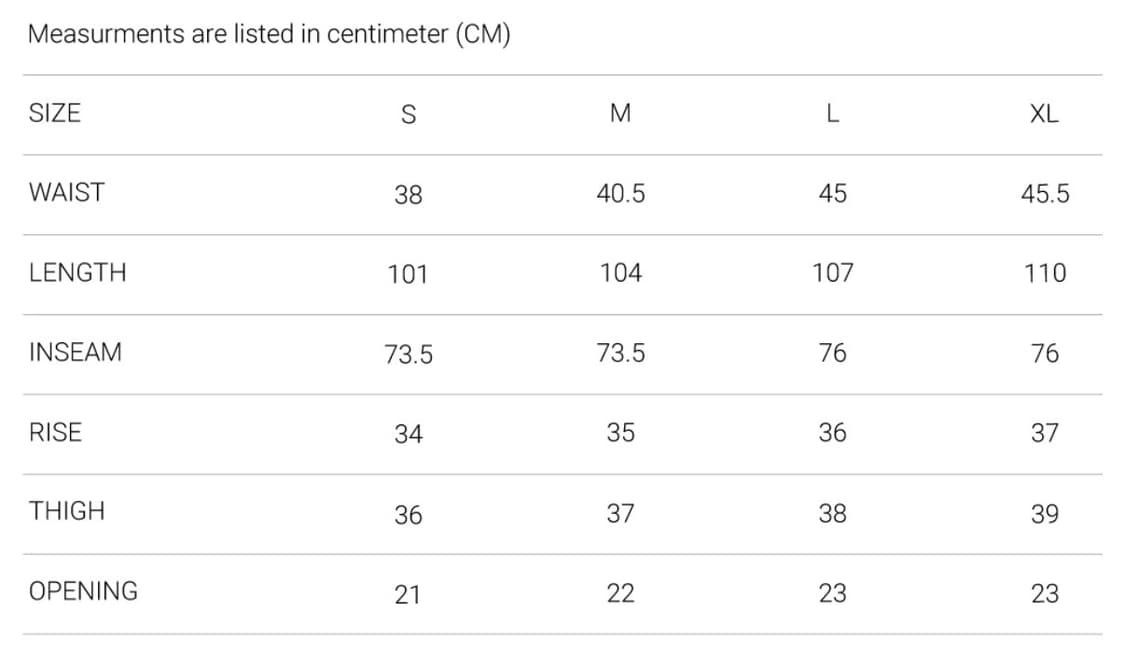This screenshot has width=1125, height=651.
Task: Click the LENGTH row label
Action: click(x=77, y=273)
